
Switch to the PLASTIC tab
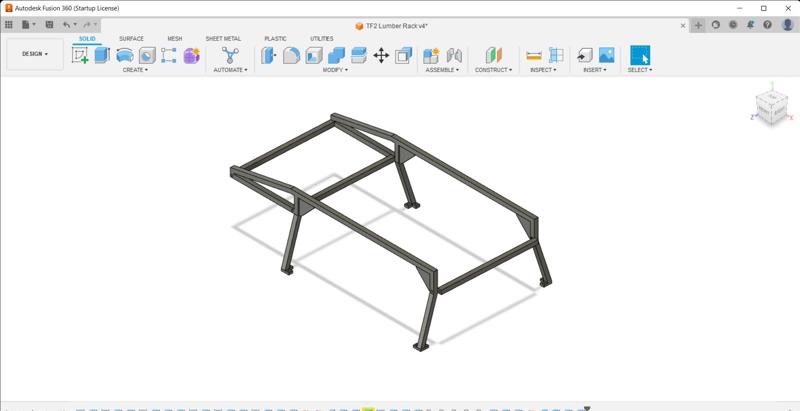[x=276, y=39]
